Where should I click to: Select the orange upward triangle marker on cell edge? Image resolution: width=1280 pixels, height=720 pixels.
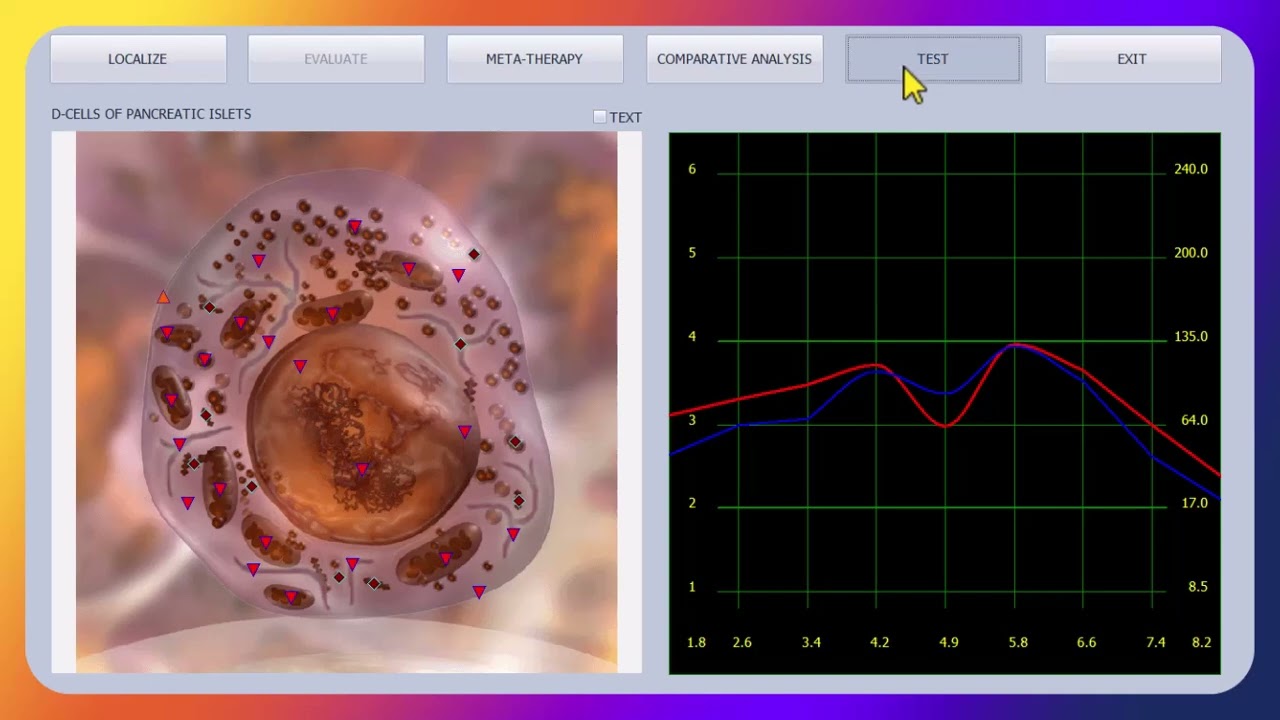click(163, 297)
